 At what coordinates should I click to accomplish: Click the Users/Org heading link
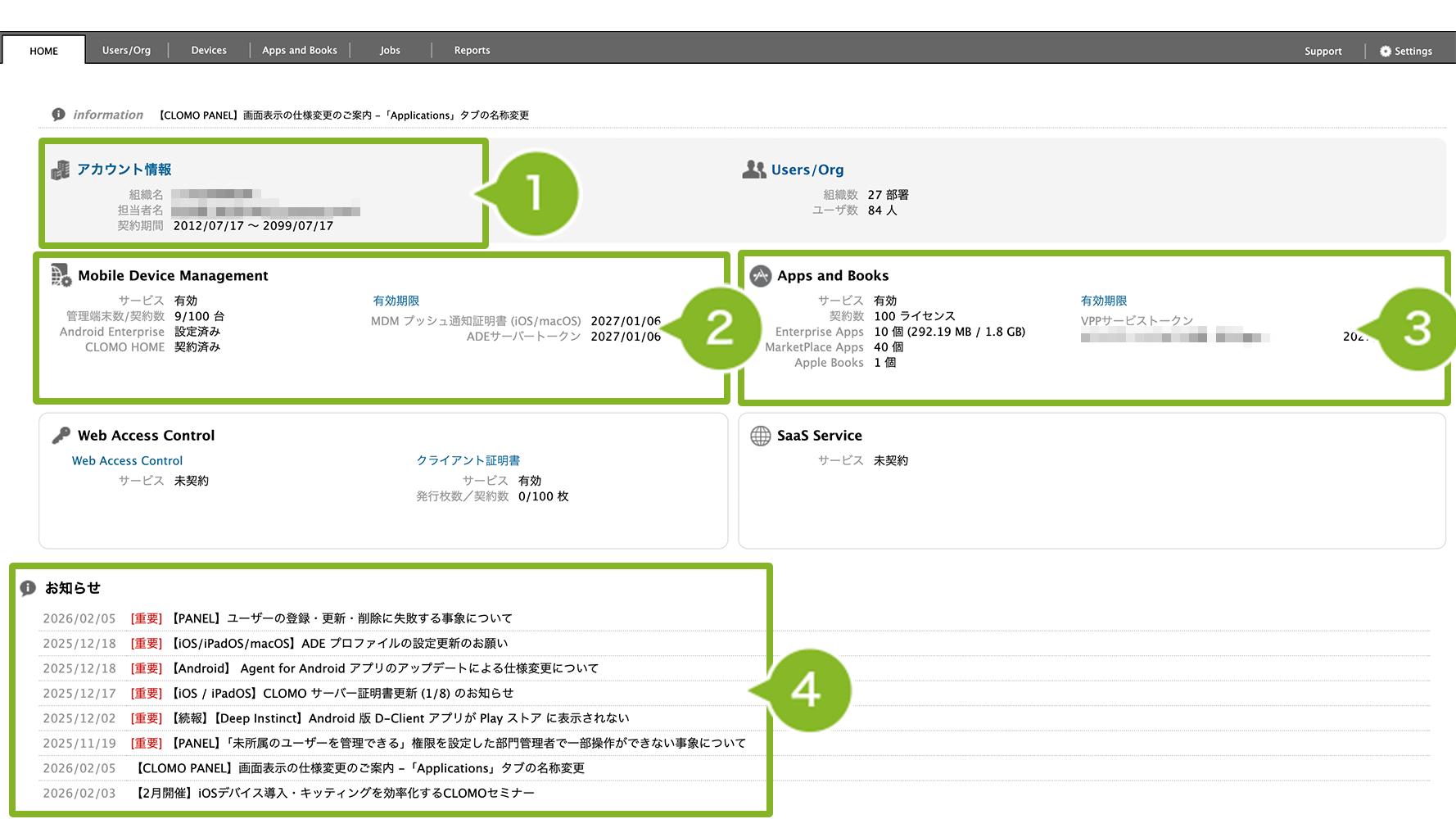pyautogui.click(x=807, y=170)
